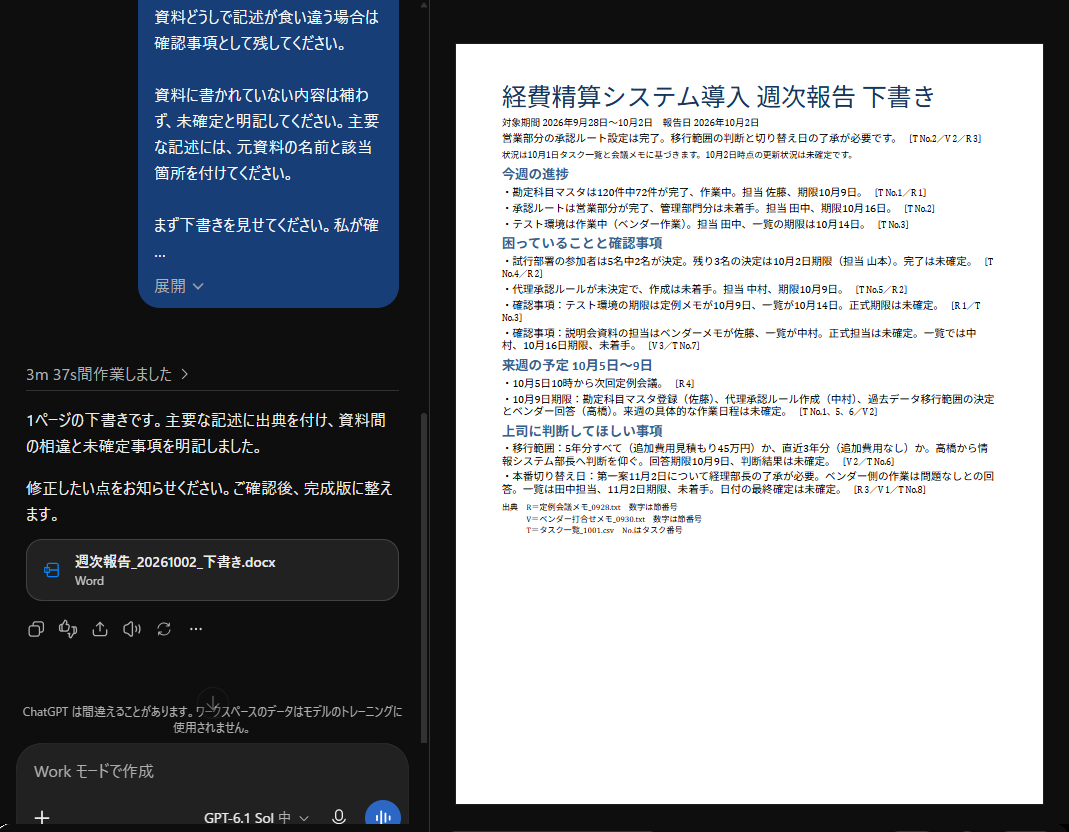Click the 確認事項：テスト環境の期限 bullet line
The width and height of the screenshot is (1069, 832).
click(x=741, y=311)
